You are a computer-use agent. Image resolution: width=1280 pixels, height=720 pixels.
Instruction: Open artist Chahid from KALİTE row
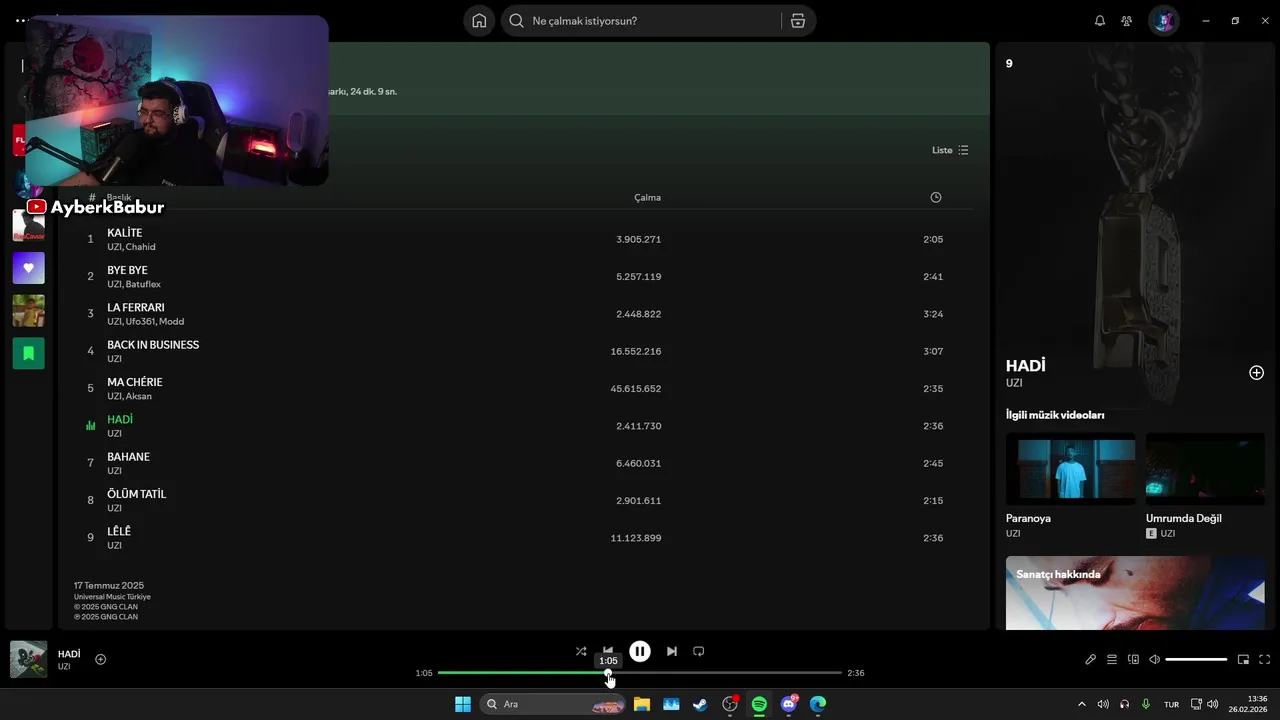coord(141,247)
